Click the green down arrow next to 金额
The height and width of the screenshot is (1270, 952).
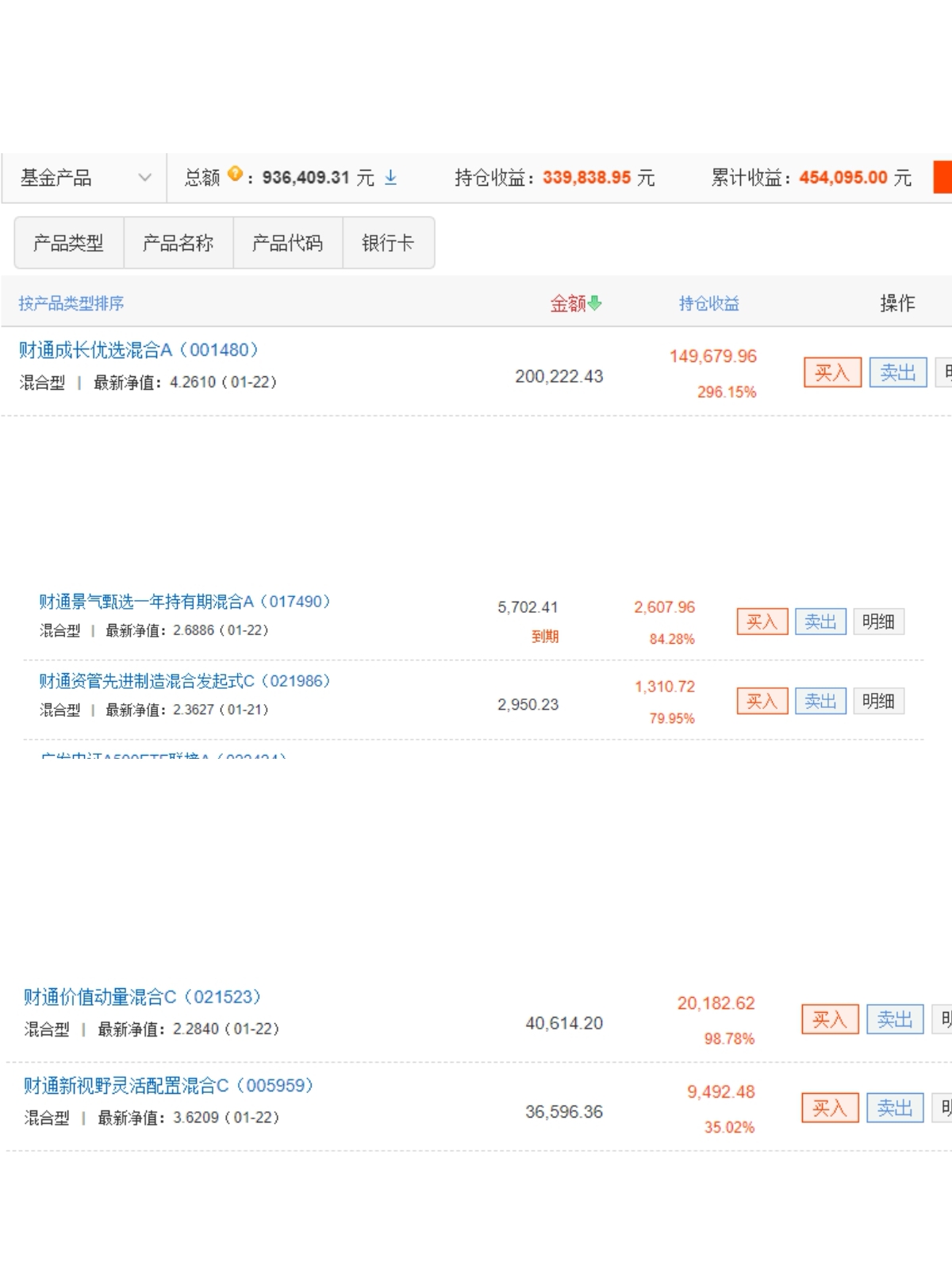[595, 303]
